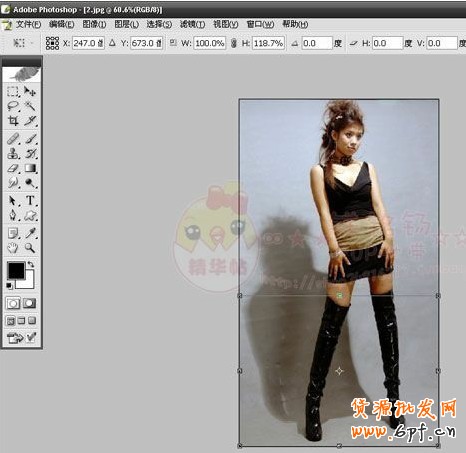
Task: Toggle relative positioning triangle for reference point
Action: [x=112, y=43]
